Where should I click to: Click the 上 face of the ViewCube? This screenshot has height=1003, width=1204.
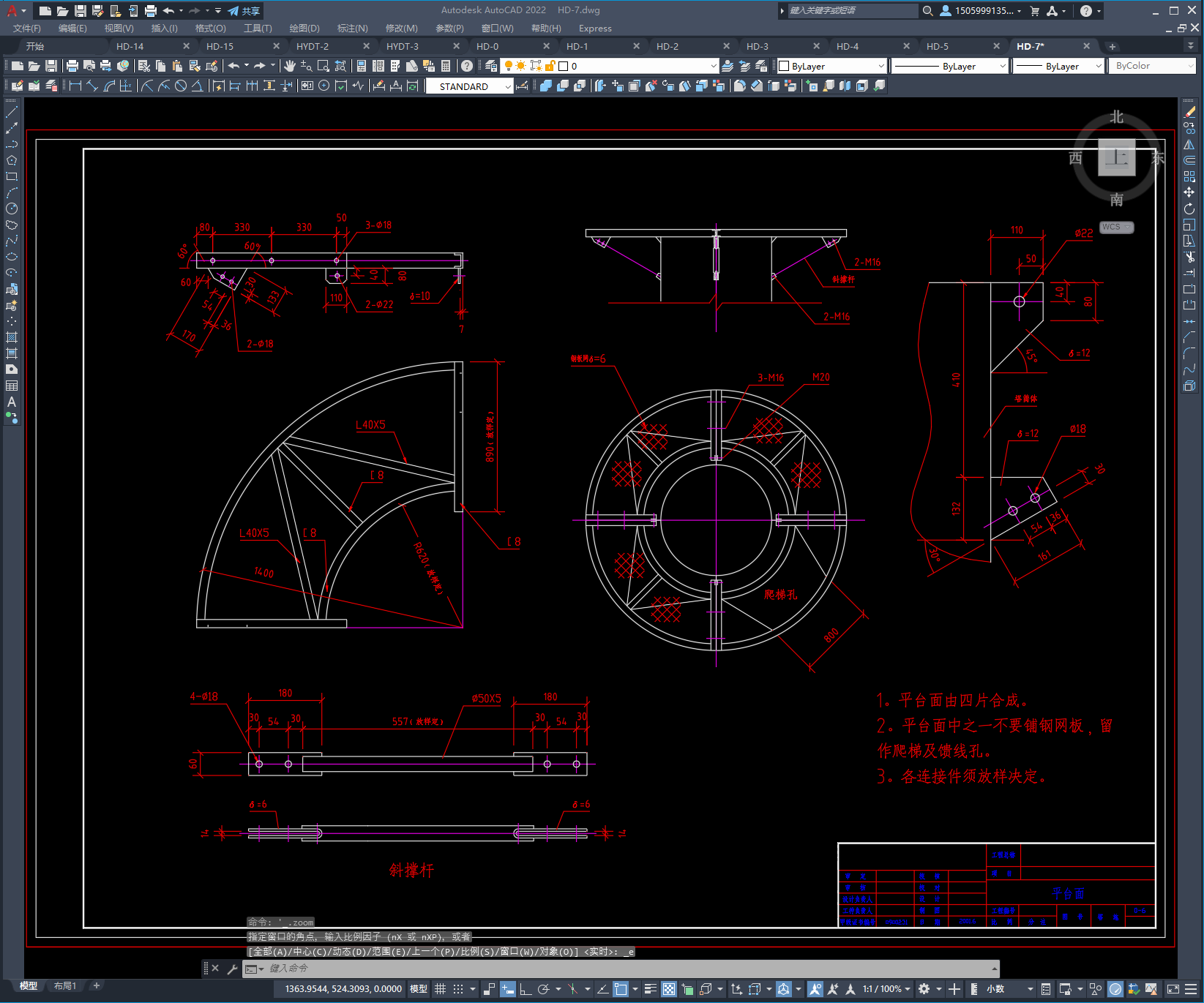pos(1117,157)
